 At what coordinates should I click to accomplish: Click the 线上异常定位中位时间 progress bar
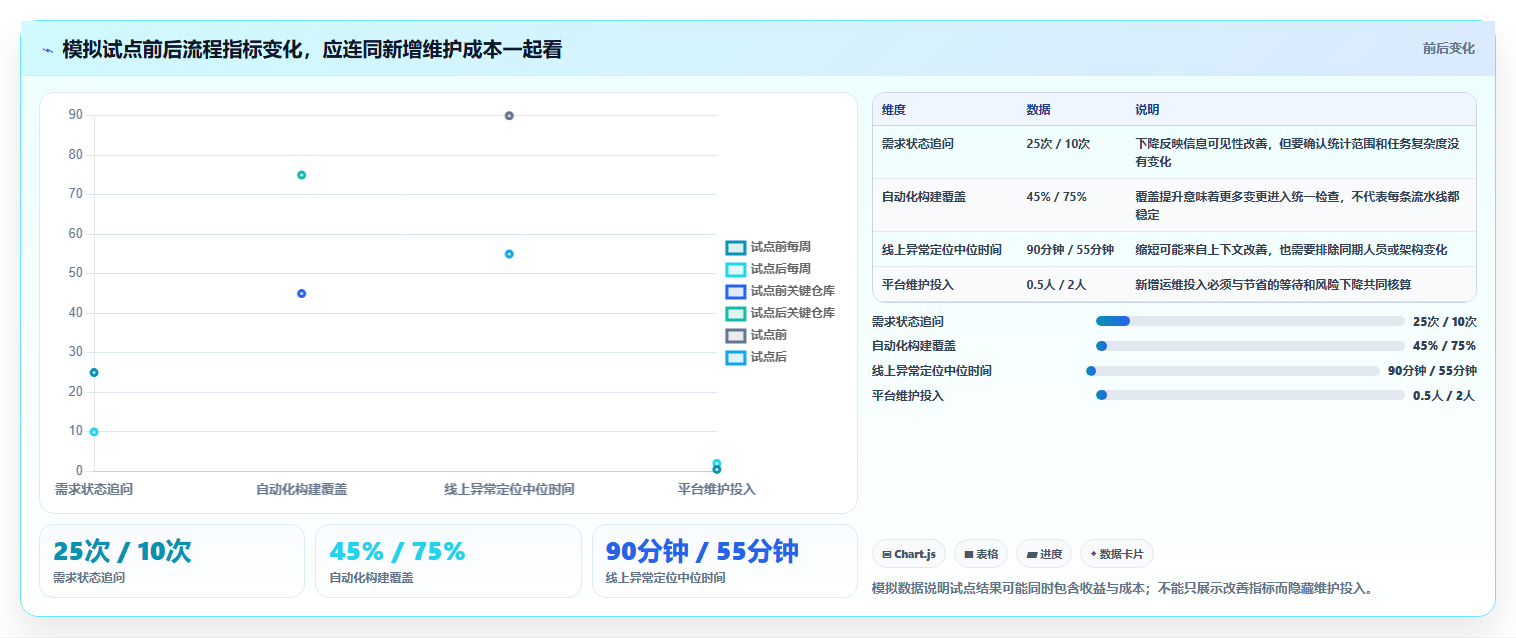[x=1233, y=371]
